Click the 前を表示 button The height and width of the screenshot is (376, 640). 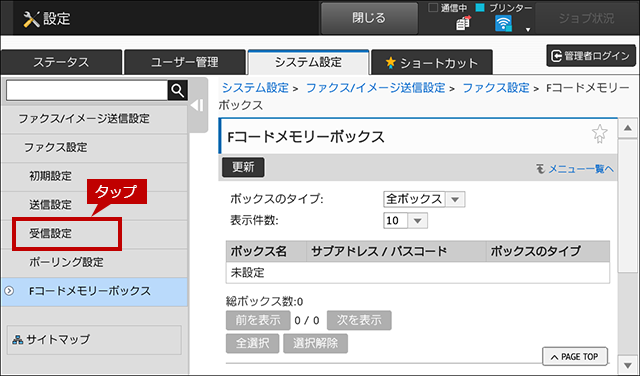(x=258, y=320)
